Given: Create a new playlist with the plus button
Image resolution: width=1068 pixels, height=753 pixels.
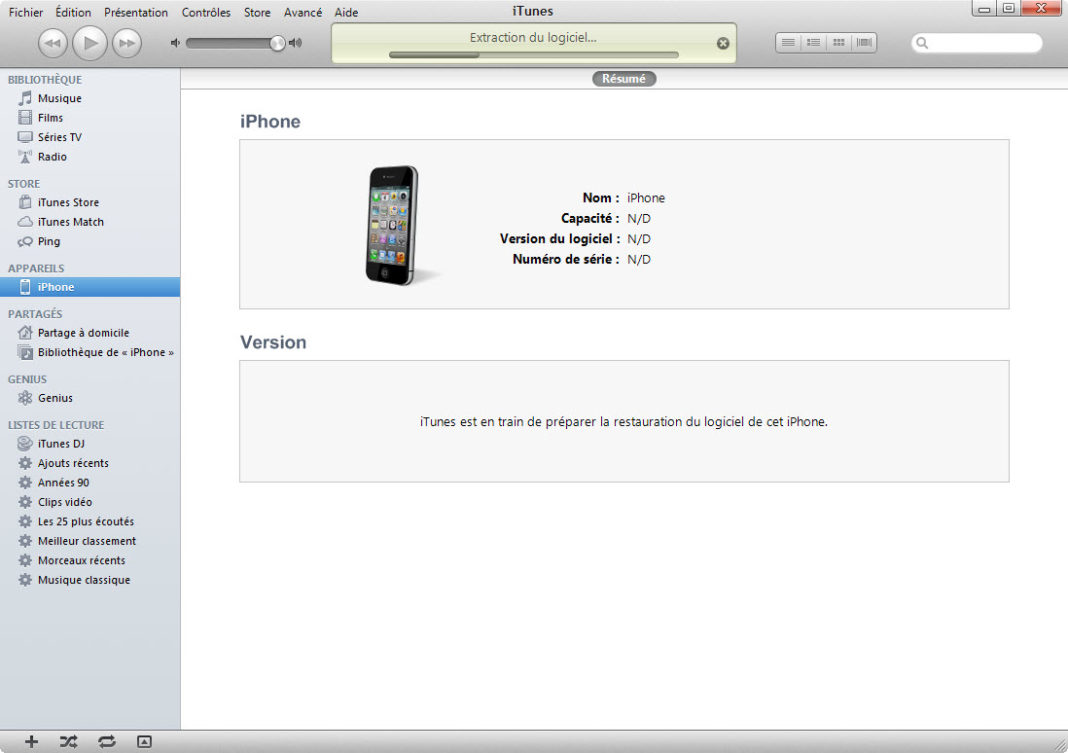Looking at the screenshot, I should [31, 741].
